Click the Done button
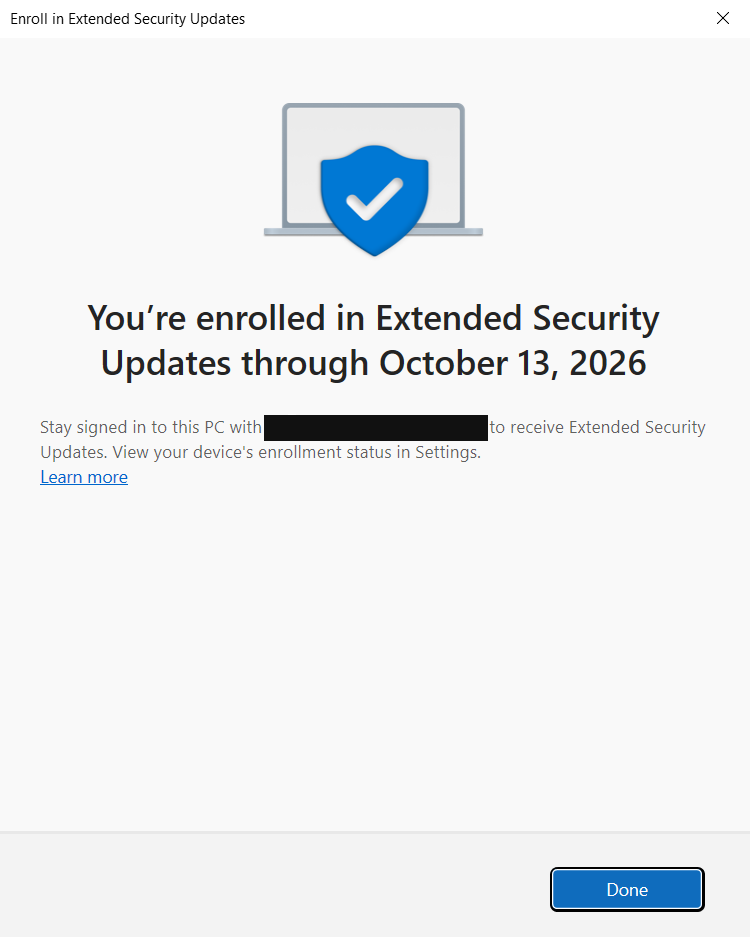The width and height of the screenshot is (750, 937). pos(627,889)
